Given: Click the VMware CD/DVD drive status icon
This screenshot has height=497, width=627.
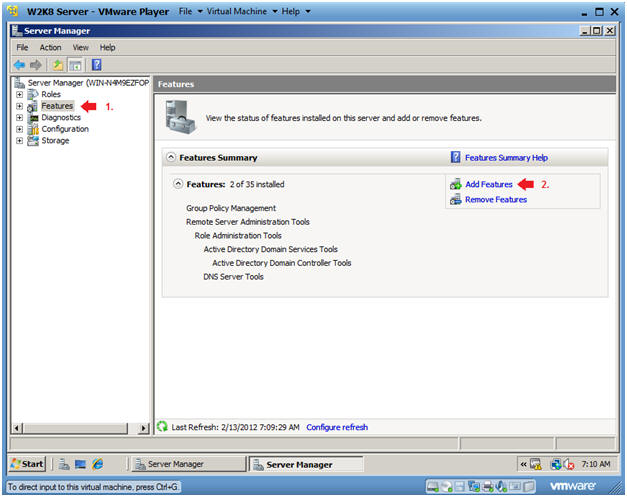Looking at the screenshot, I should [x=447, y=486].
